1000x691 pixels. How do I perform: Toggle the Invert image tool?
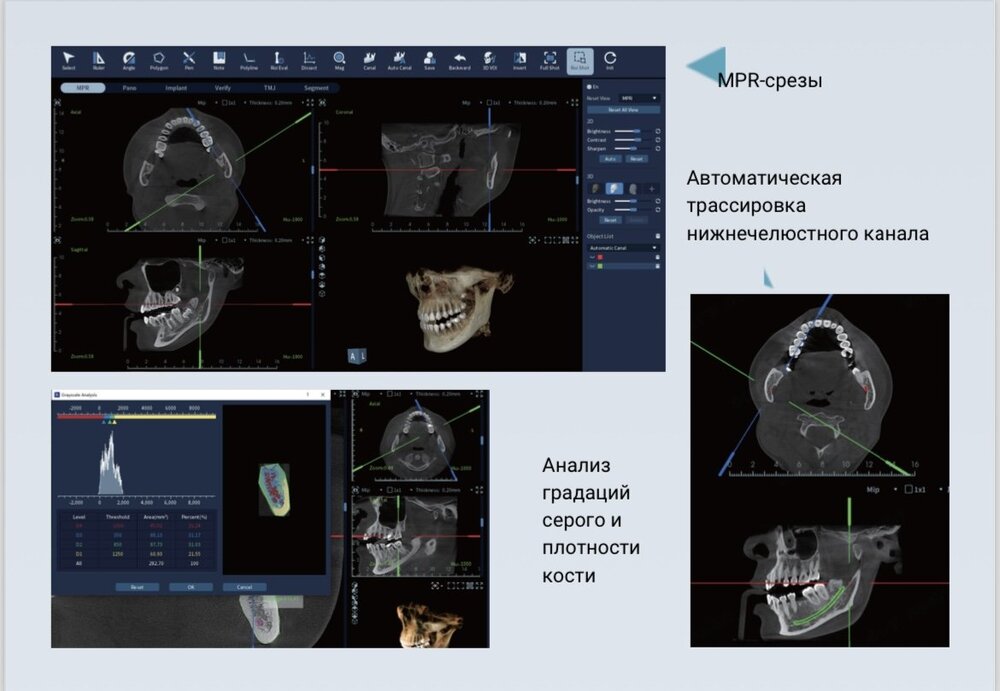520,61
